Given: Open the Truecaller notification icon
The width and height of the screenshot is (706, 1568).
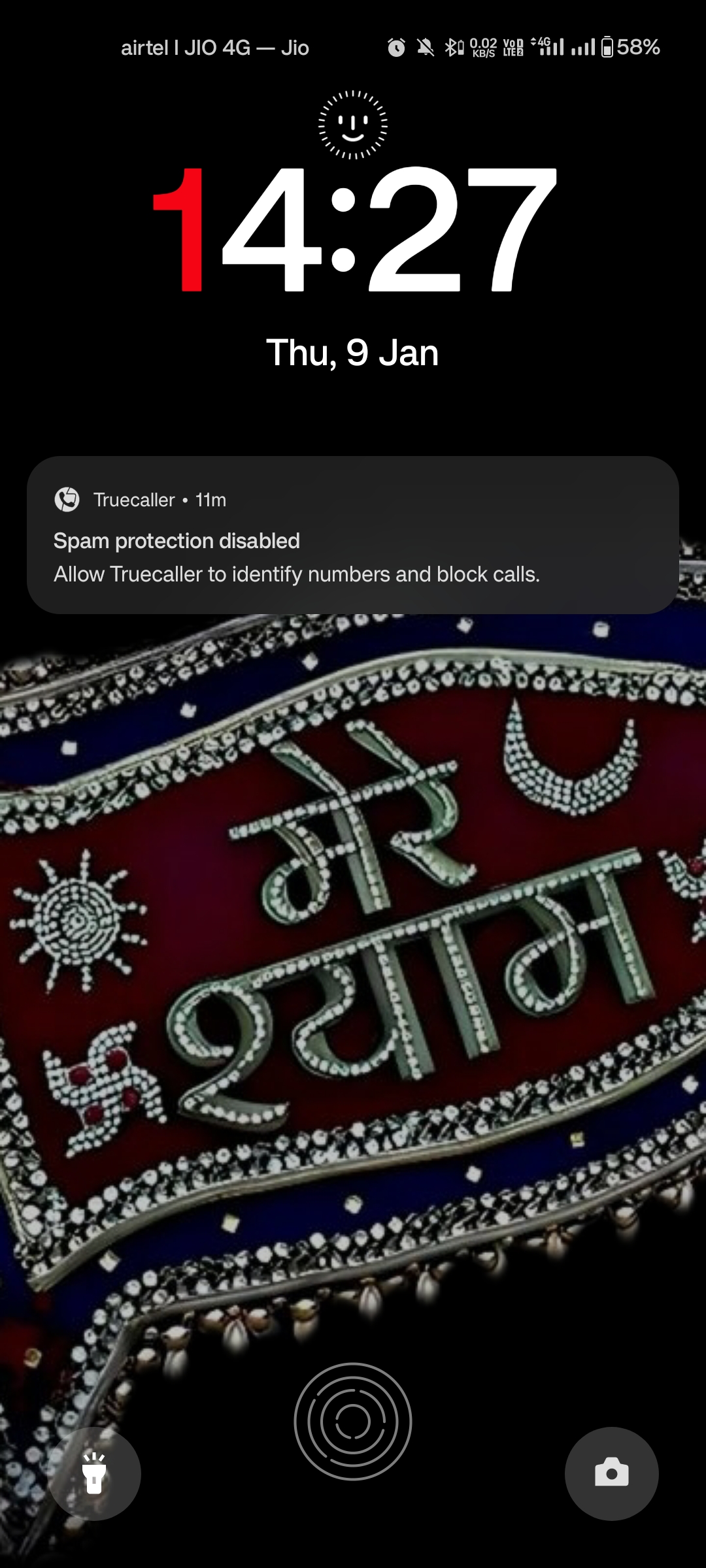Looking at the screenshot, I should 67,500.
